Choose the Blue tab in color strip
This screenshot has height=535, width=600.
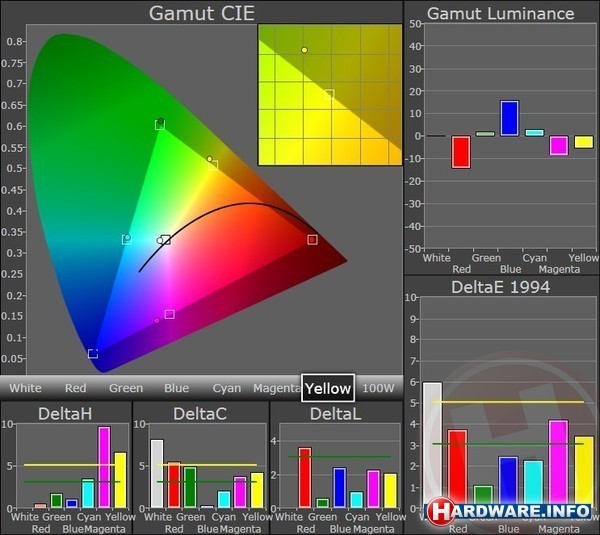pyautogui.click(x=176, y=388)
